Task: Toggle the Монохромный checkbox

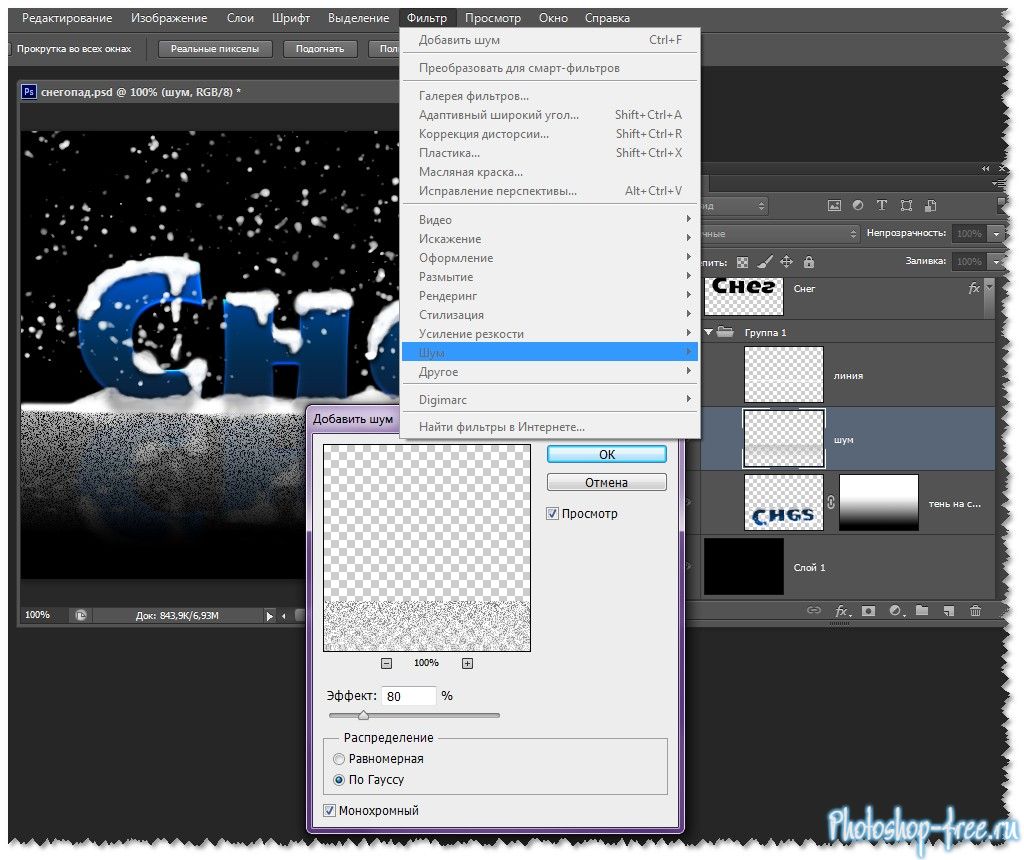Action: [330, 811]
